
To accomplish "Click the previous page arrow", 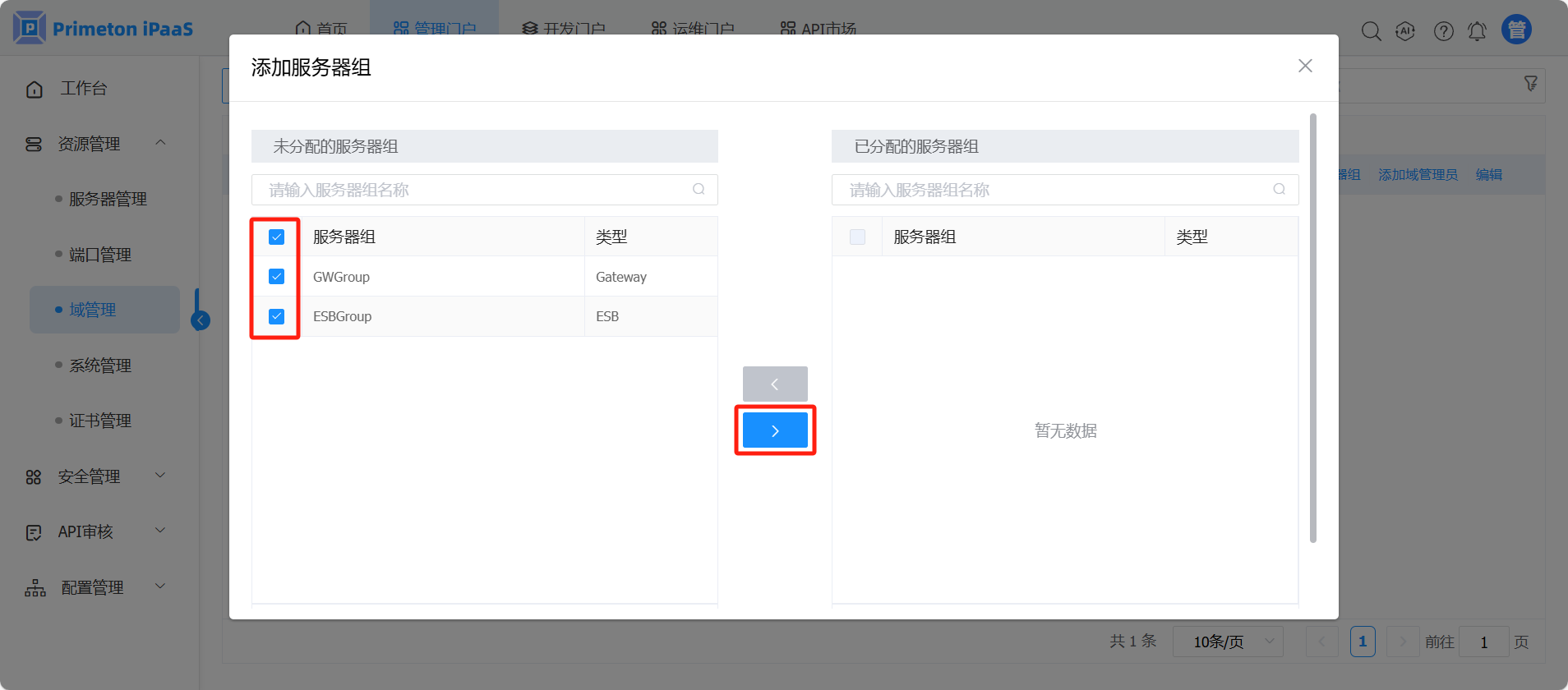I will (1321, 642).
